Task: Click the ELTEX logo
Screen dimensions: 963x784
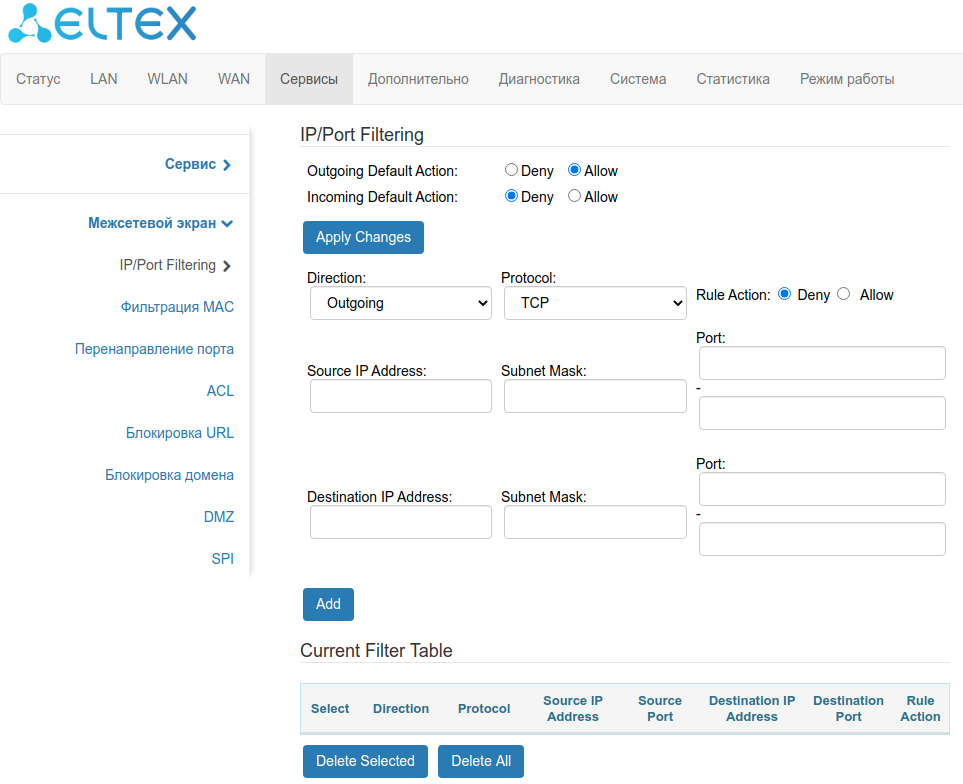Action: 102,24
